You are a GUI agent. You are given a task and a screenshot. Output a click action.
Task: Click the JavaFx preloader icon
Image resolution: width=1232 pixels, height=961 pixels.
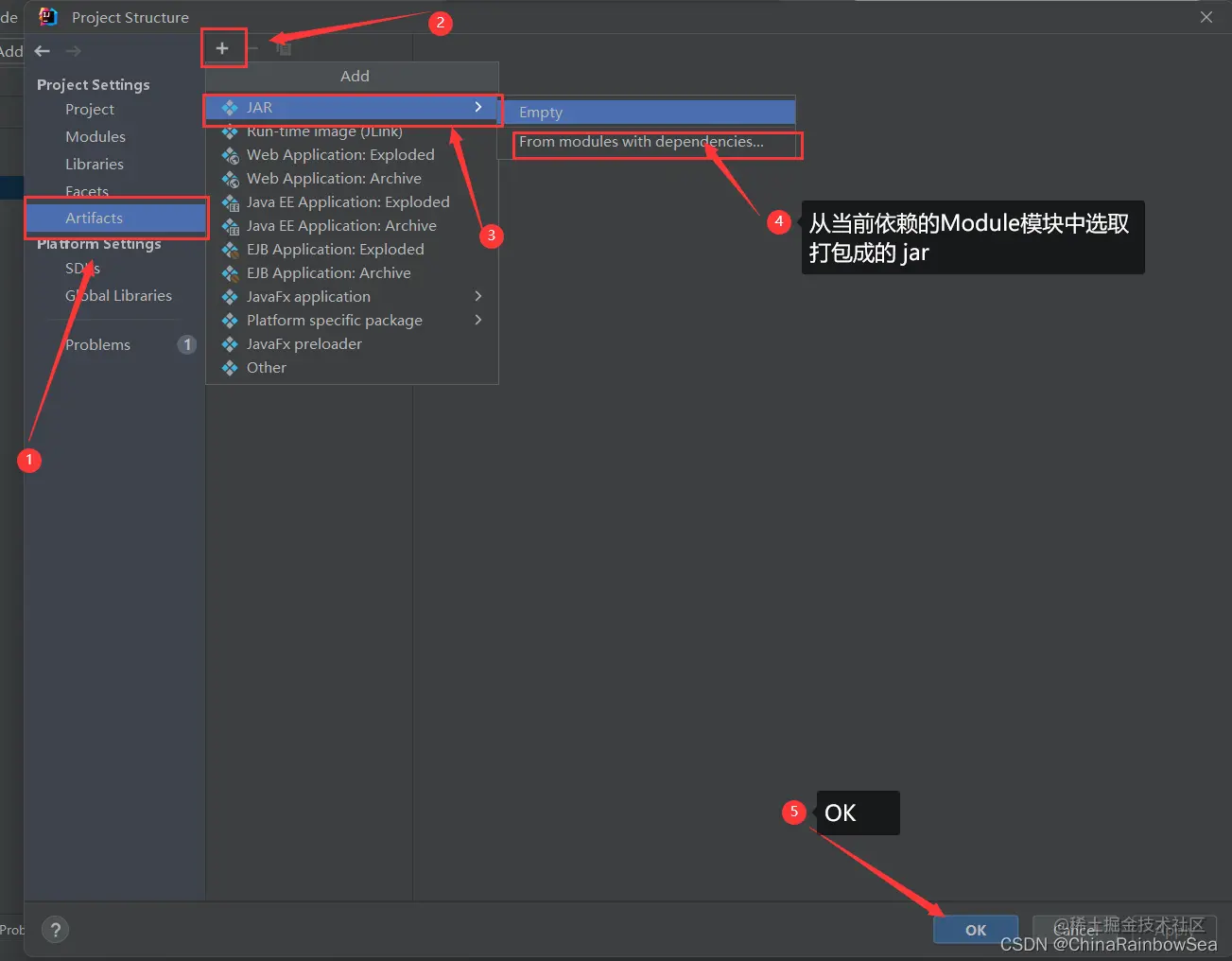230,344
